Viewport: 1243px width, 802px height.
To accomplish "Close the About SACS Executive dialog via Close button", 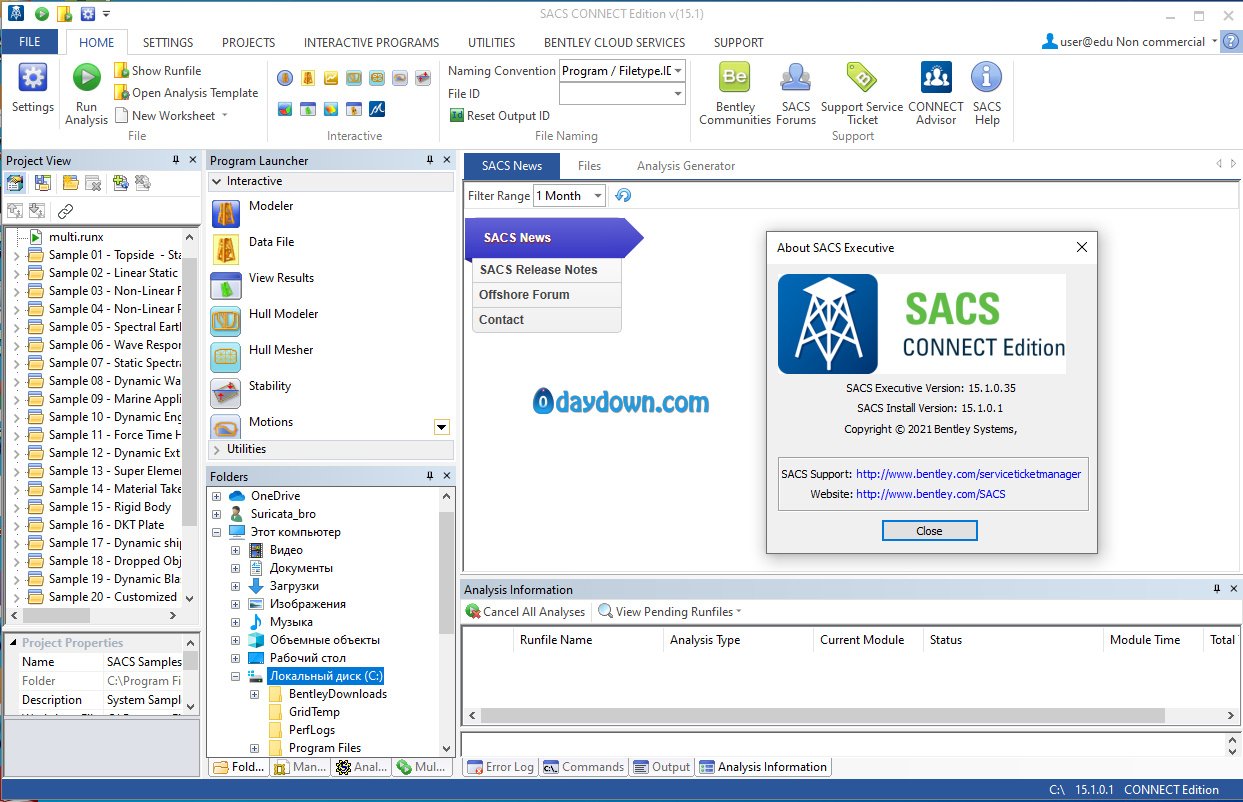I will click(x=929, y=531).
